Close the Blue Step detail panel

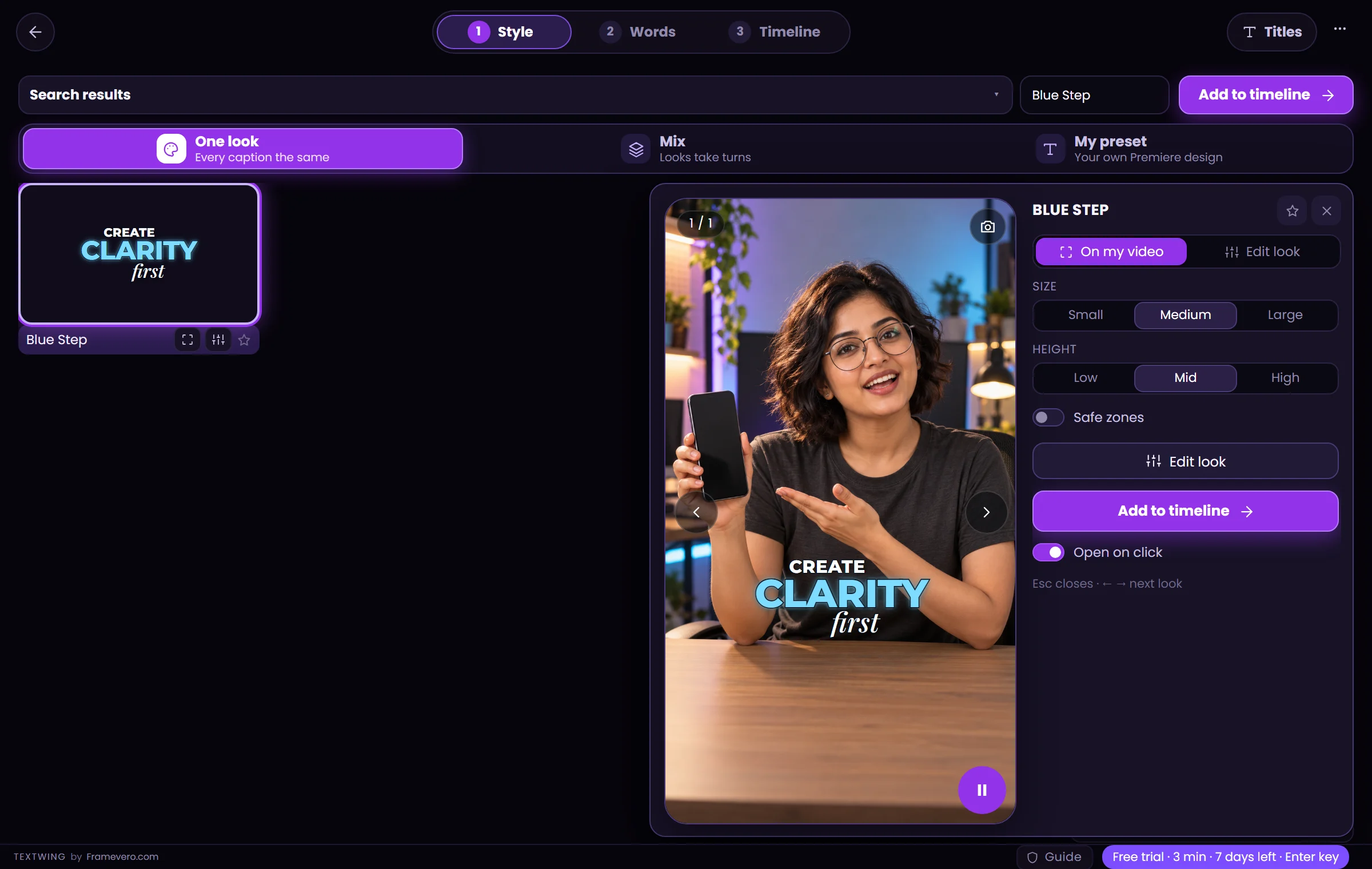[1326, 211]
